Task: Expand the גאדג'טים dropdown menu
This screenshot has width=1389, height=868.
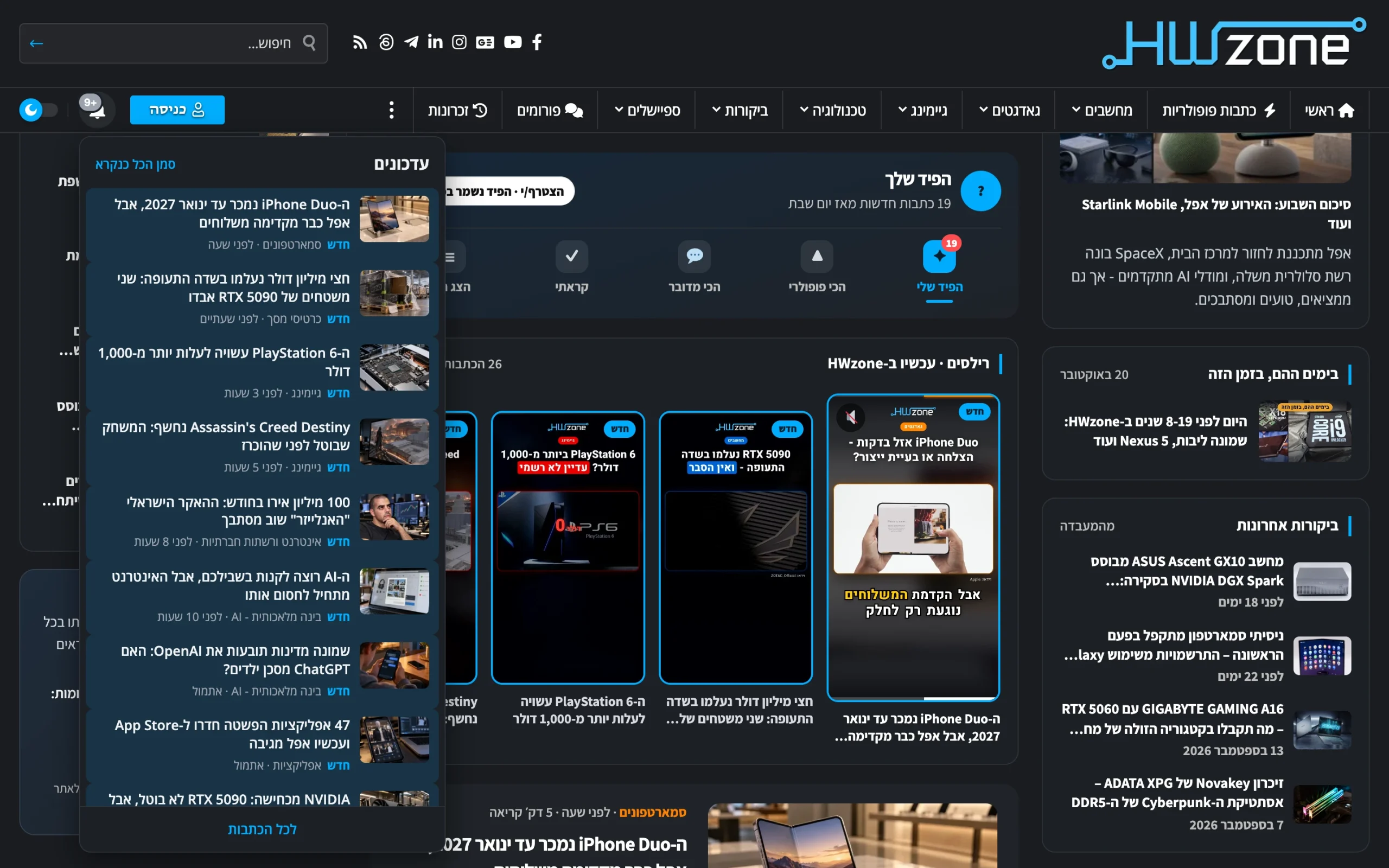Action: (1009, 110)
